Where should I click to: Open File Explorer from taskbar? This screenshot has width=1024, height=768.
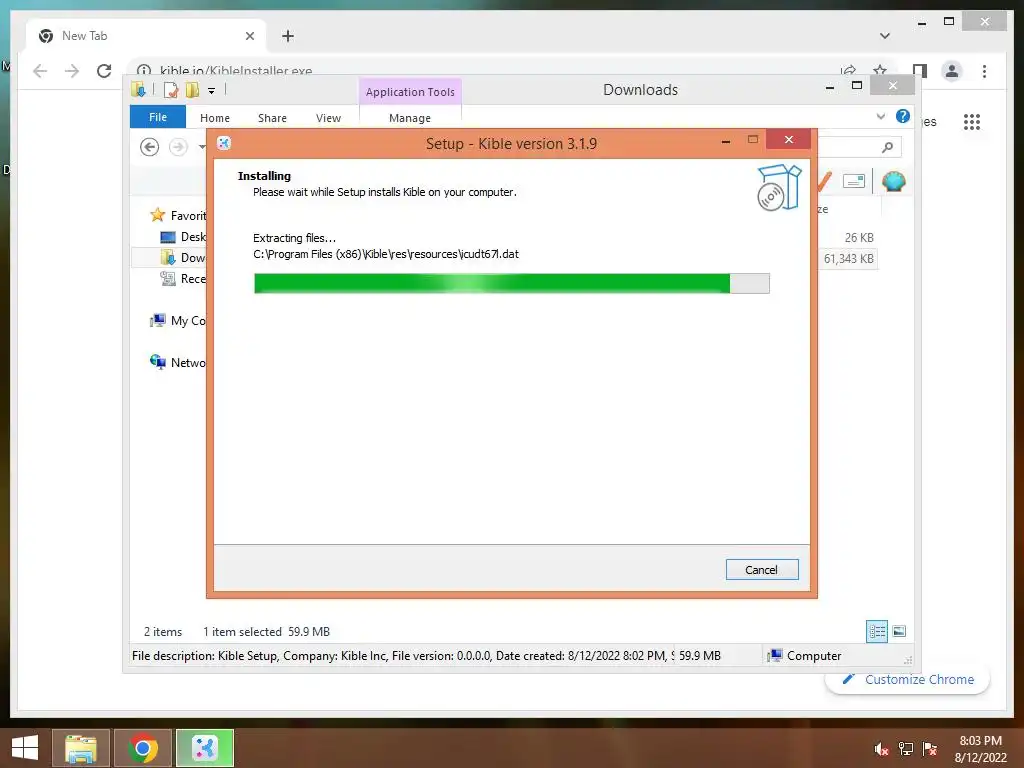[80, 748]
